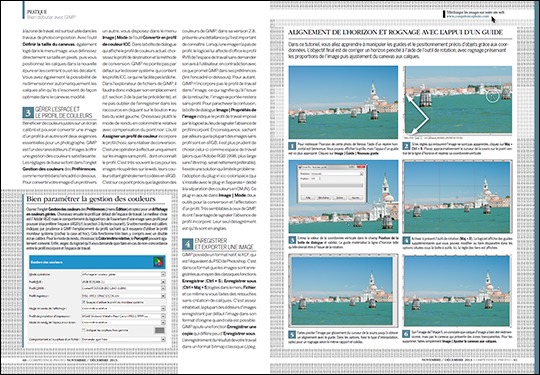Click the step 3 photo with guide dialog
The image size is (540, 375).
(x=343, y=196)
